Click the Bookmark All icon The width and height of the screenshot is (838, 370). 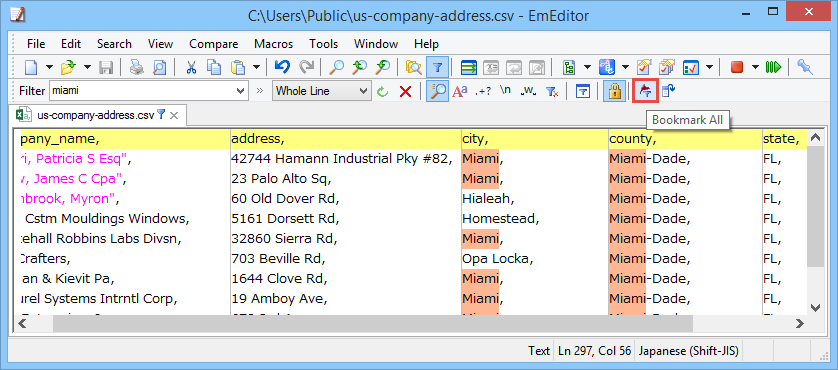click(x=645, y=91)
